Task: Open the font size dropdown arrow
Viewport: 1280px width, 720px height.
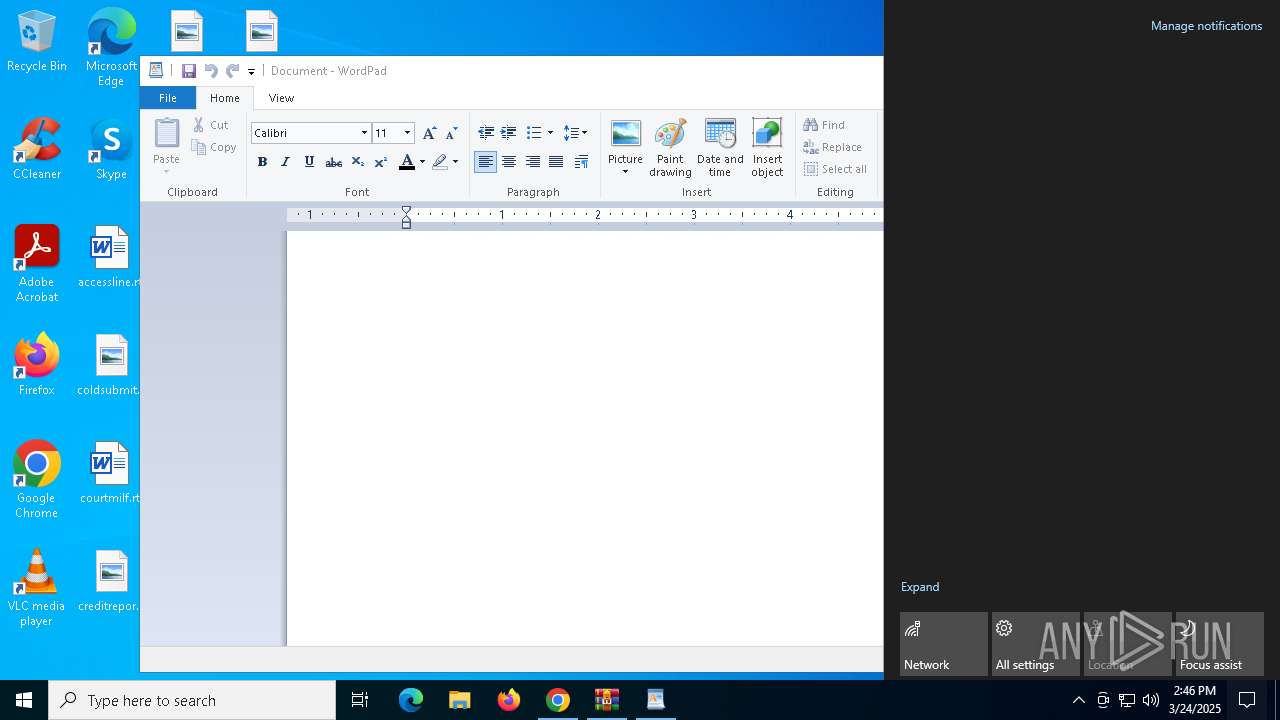Action: [407, 133]
